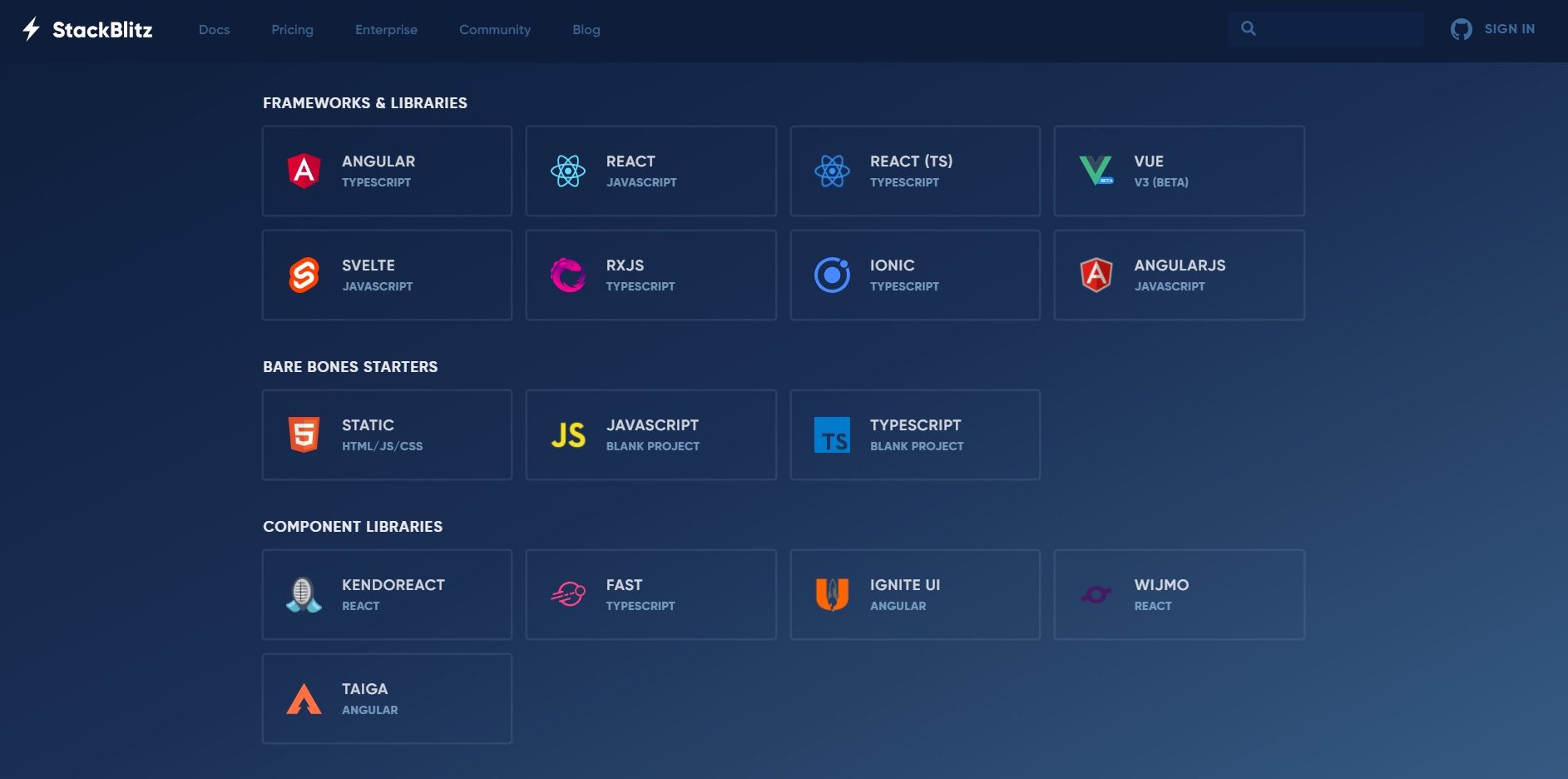The height and width of the screenshot is (779, 1568).
Task: Open the KendoReact mask icon
Action: 304,594
